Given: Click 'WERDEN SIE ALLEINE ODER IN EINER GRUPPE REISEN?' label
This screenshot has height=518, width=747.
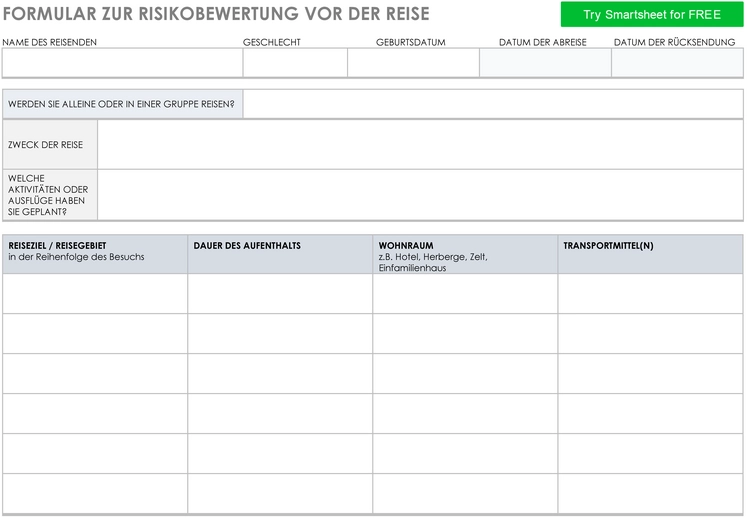Looking at the screenshot, I should tap(122, 104).
